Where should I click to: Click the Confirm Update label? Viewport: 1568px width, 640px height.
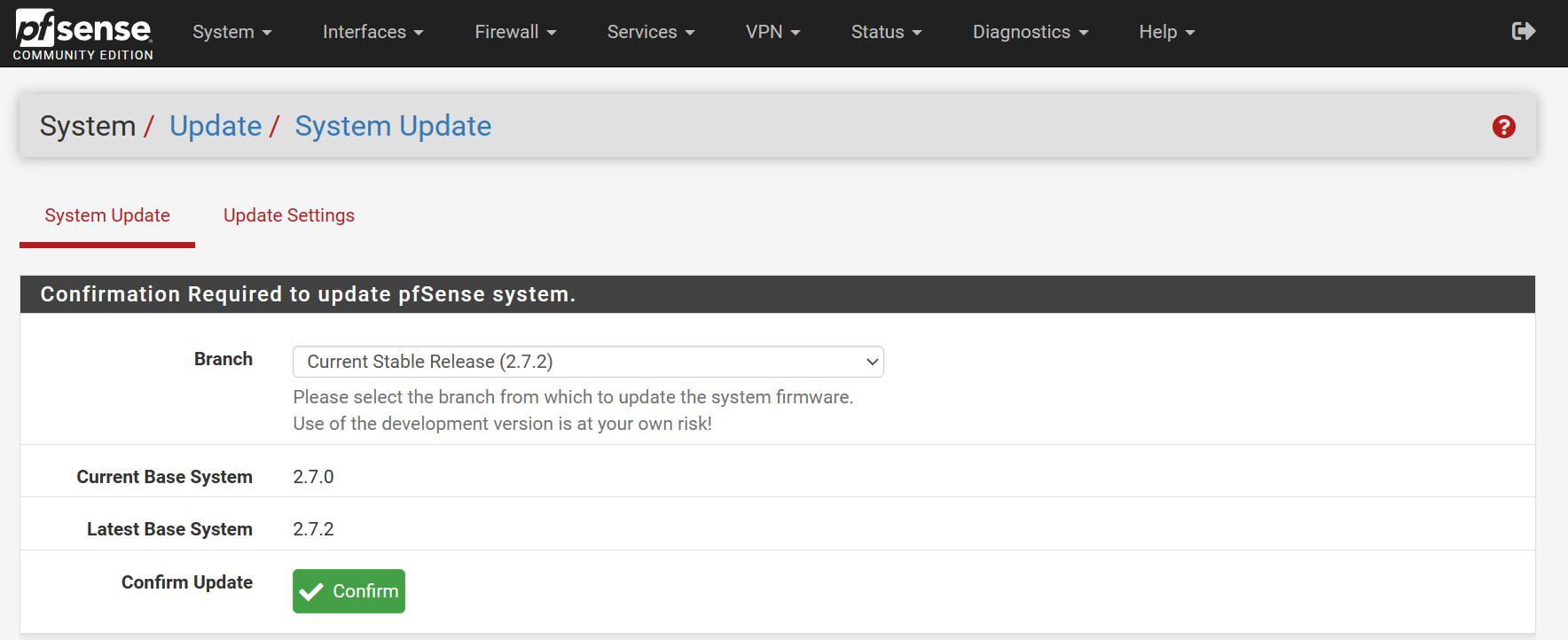click(187, 582)
